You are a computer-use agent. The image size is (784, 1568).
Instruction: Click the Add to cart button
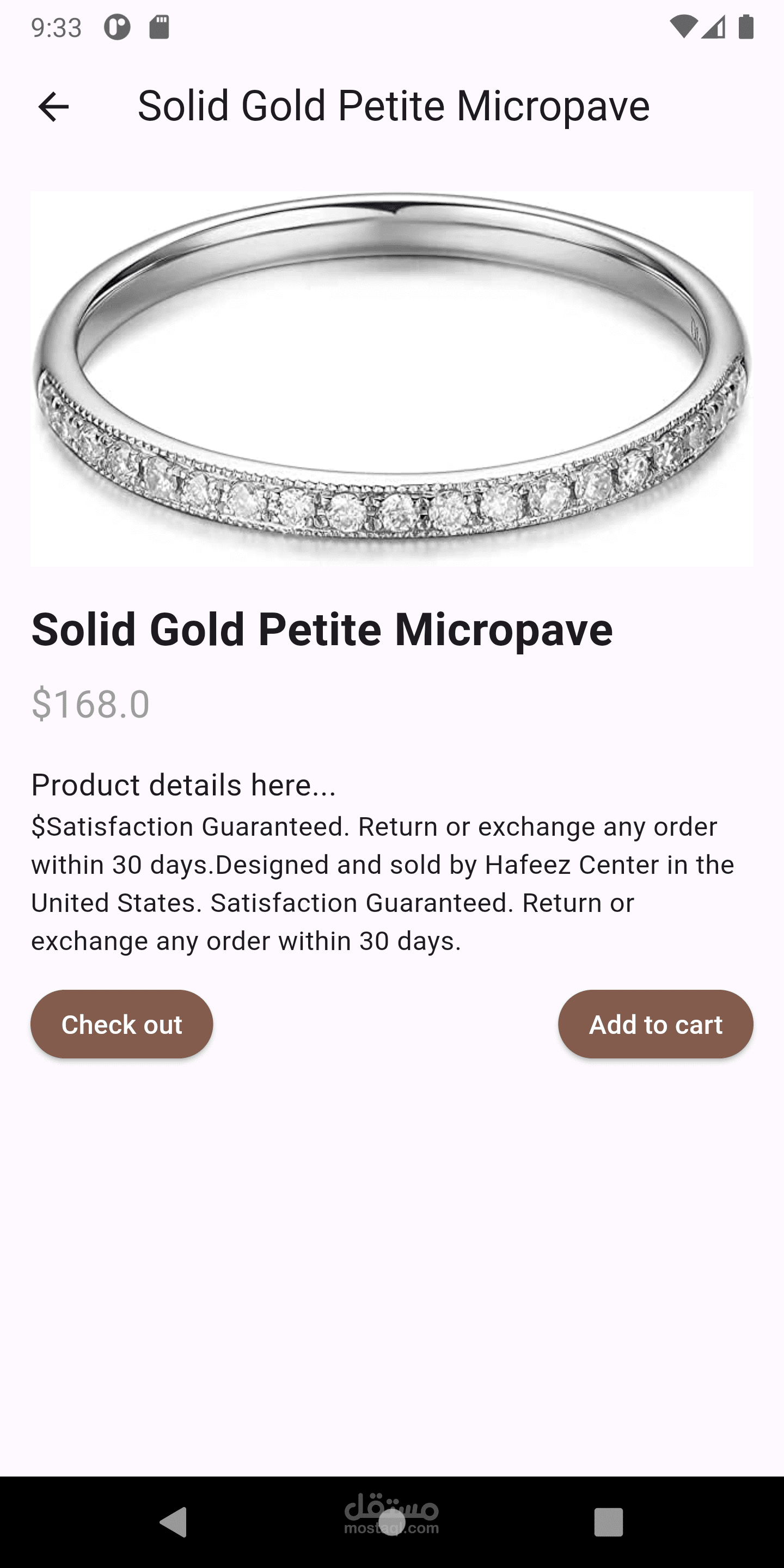656,1024
